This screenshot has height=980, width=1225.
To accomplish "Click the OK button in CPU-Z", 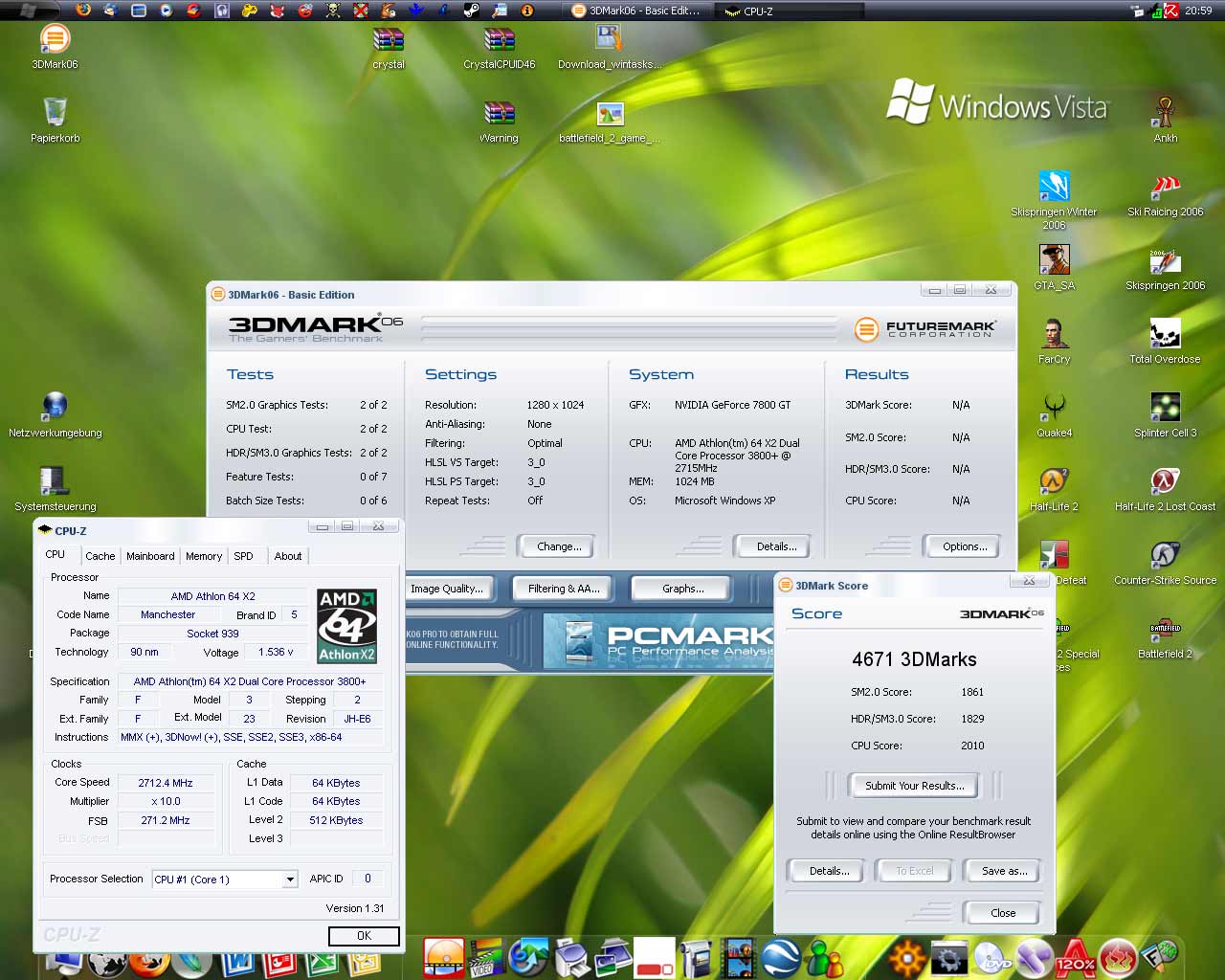I will coord(364,936).
